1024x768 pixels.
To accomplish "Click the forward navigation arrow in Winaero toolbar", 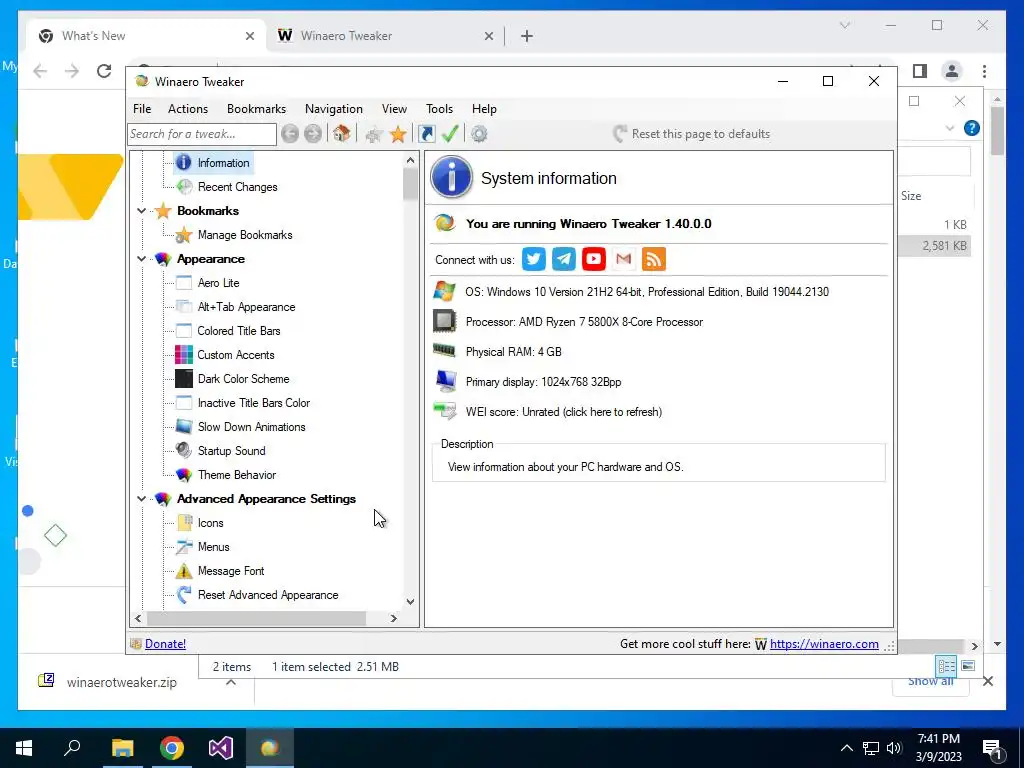I will [313, 134].
